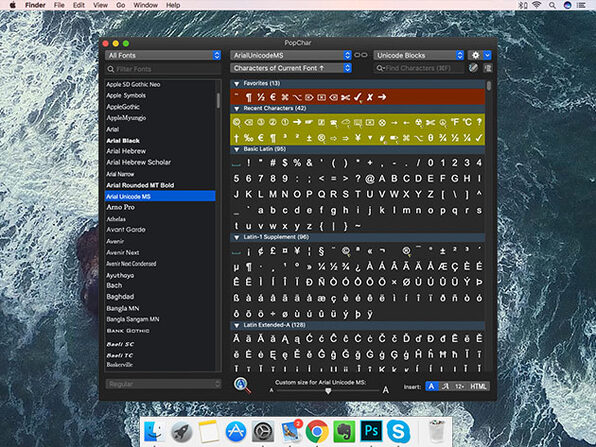Pick the right arrow in Favorites

coord(382,97)
